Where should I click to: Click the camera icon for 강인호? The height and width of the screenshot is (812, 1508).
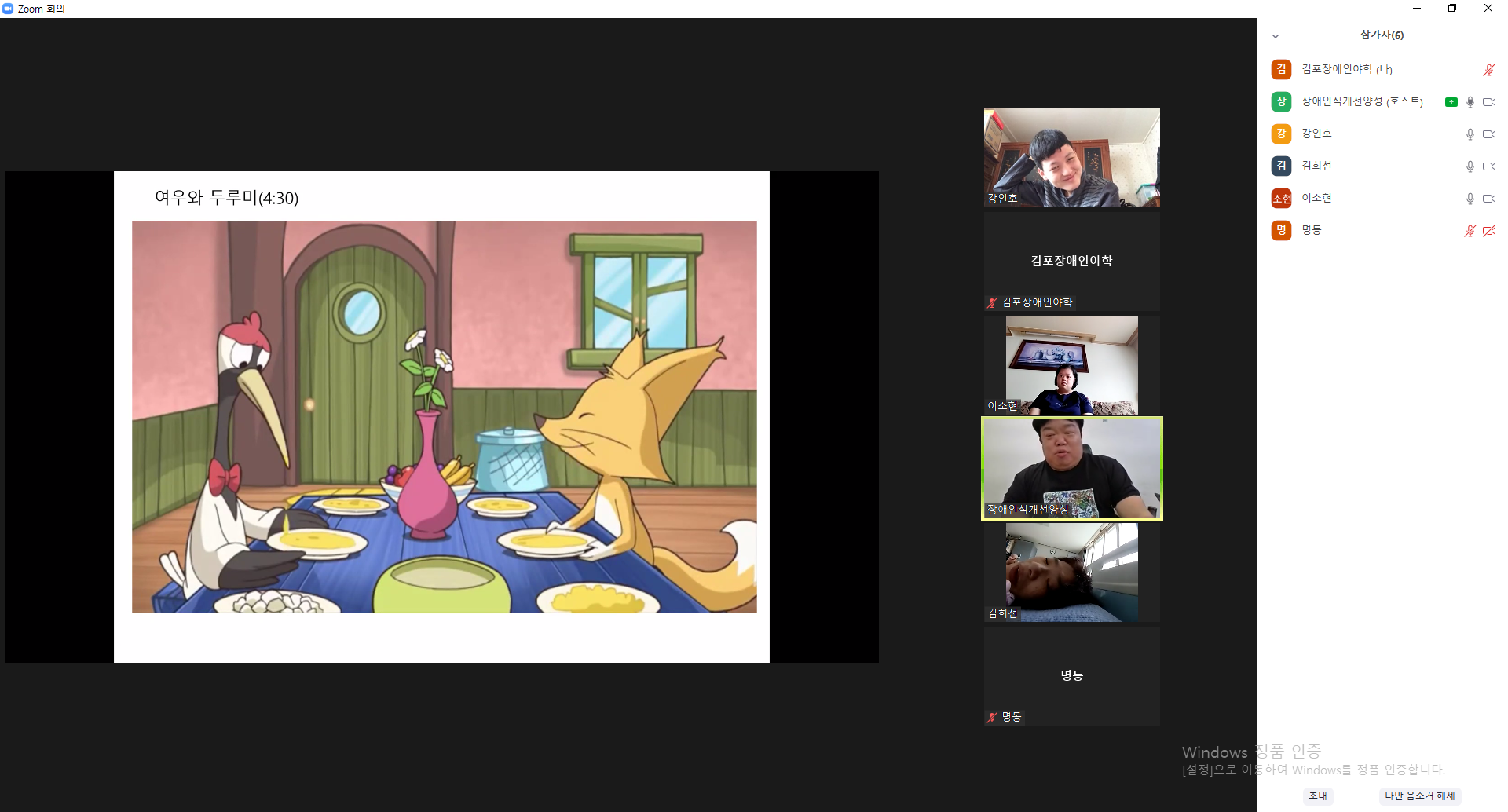pos(1488,134)
